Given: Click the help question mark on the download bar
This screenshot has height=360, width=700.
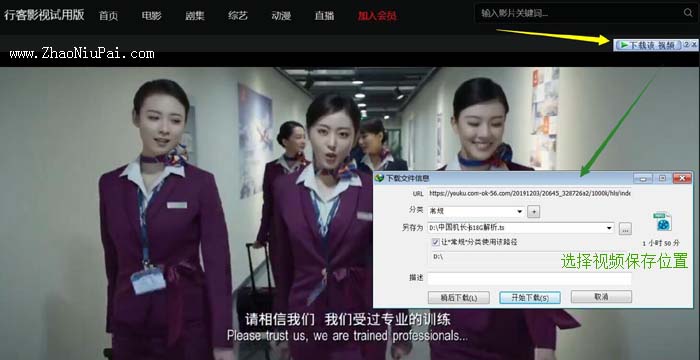Looking at the screenshot, I should coord(687,45).
